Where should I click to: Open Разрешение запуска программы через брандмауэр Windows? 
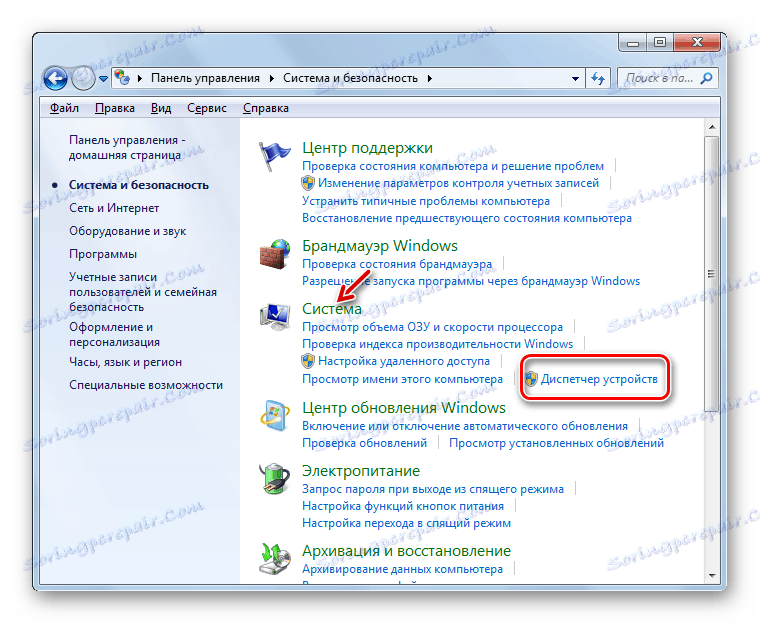(x=471, y=281)
